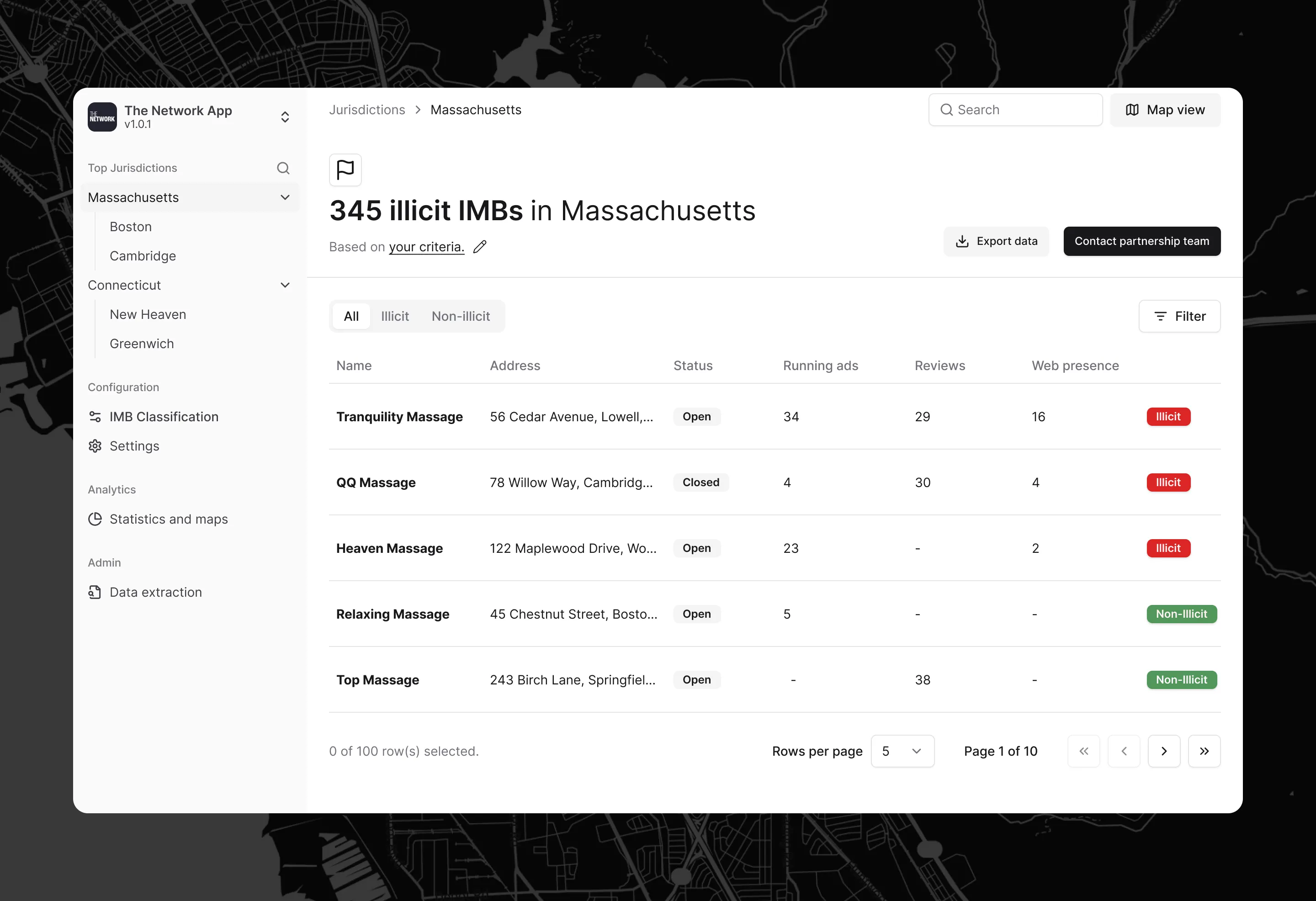The height and width of the screenshot is (901, 1316).
Task: Click the Top Jurisdictions search icon
Action: tap(283, 168)
